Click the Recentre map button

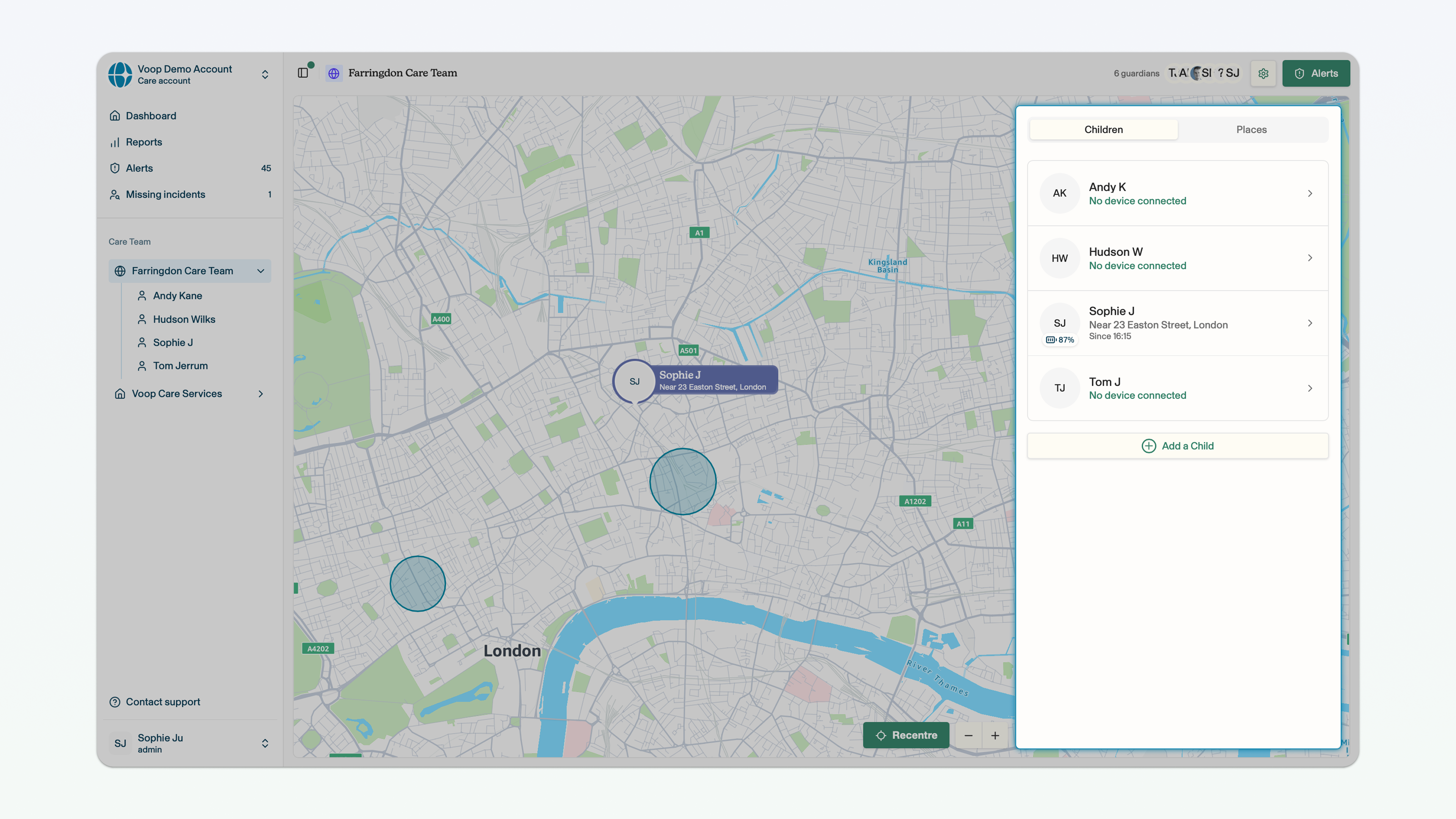(906, 735)
